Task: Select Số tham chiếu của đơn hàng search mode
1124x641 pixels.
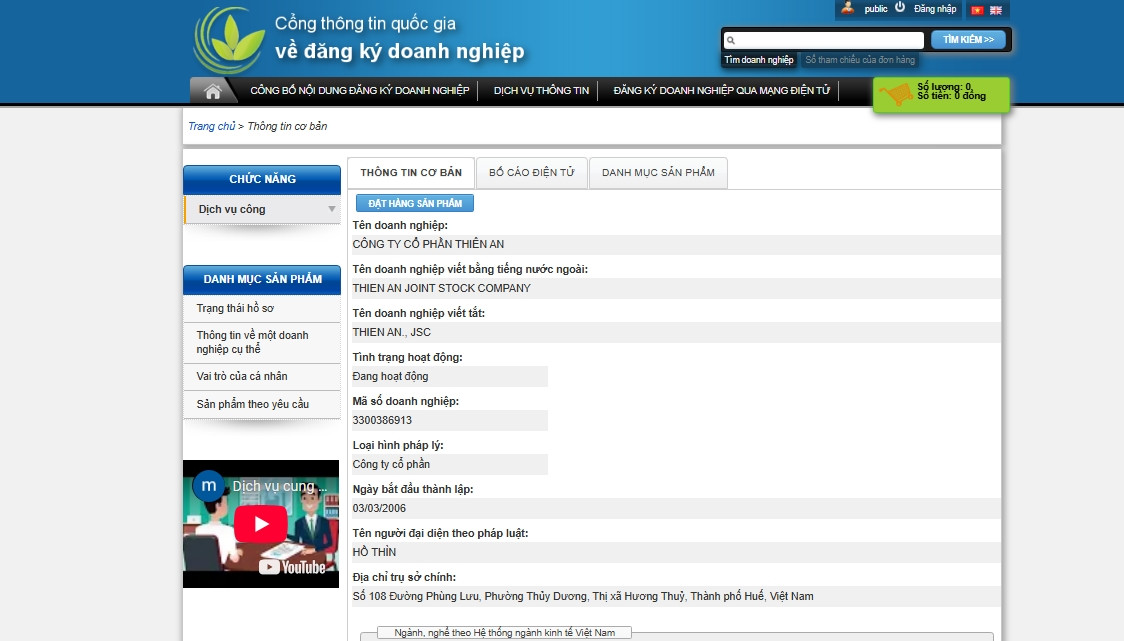Action: coord(860,60)
